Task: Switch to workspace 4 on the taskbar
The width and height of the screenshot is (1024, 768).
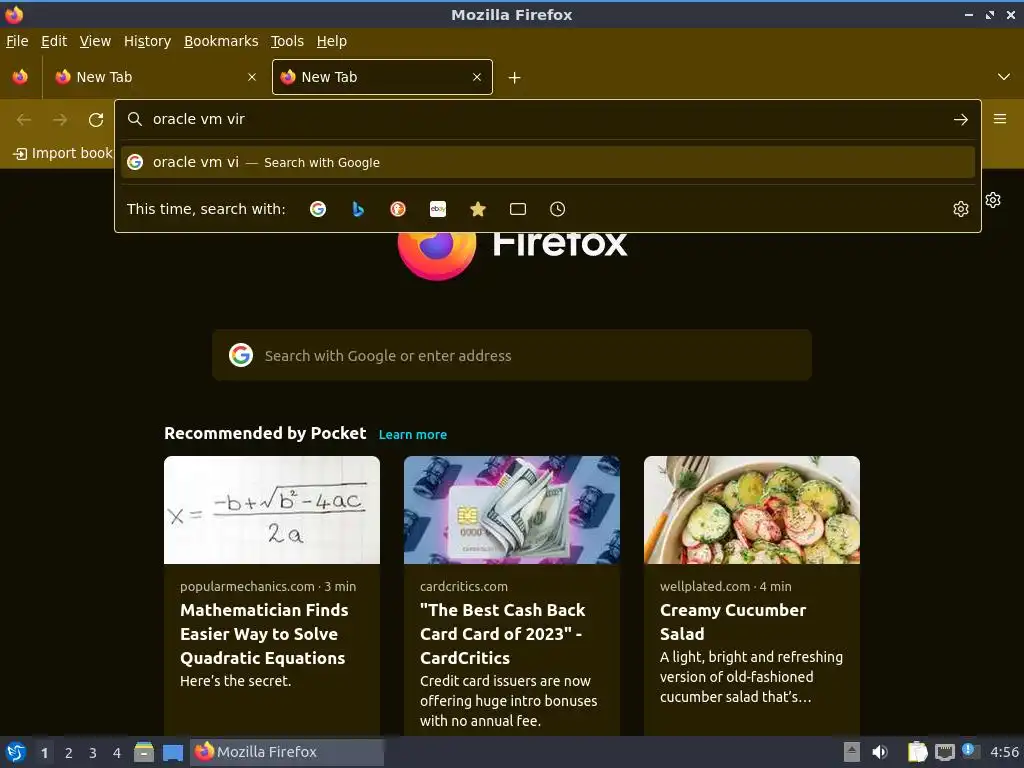Action: point(117,753)
